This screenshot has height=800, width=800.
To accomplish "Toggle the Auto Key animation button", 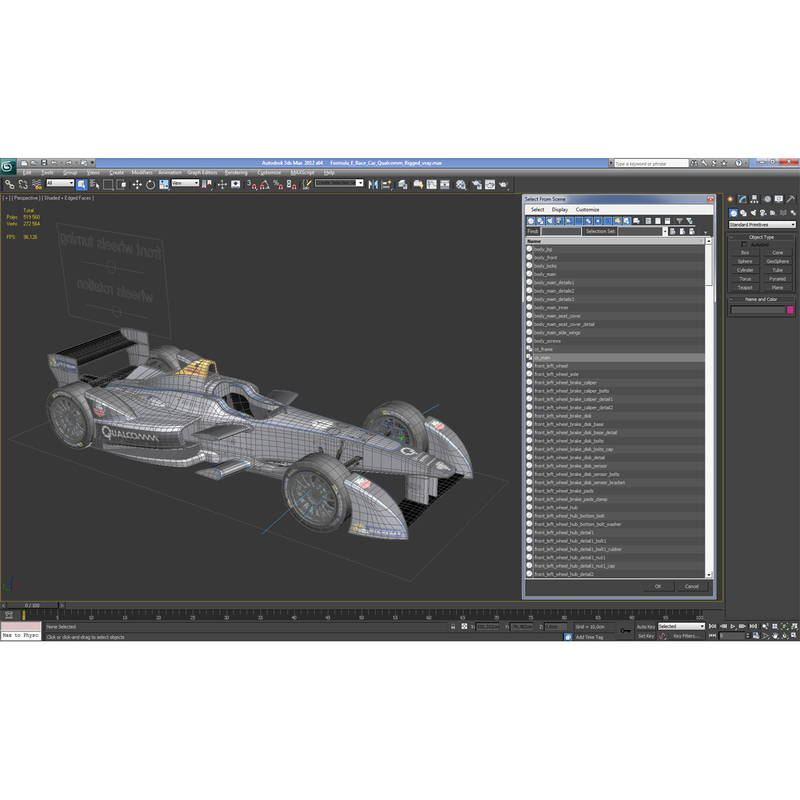I will (645, 627).
